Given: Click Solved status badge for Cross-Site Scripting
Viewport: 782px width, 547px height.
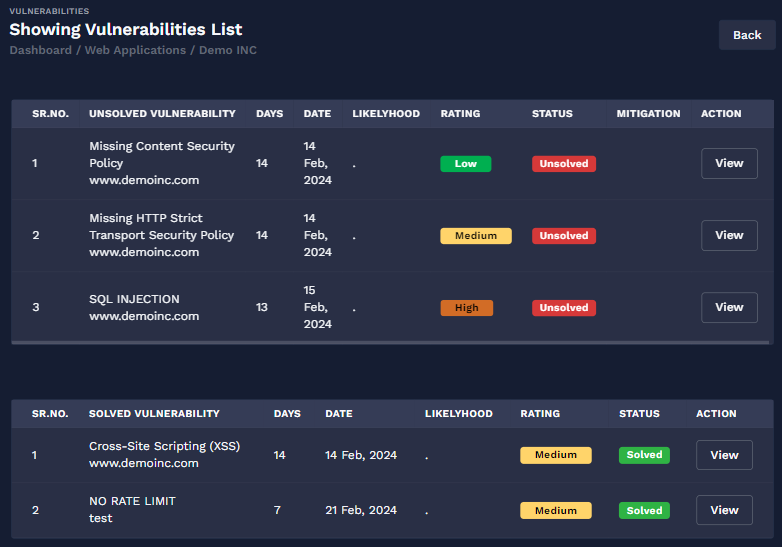Looking at the screenshot, I should (x=644, y=455).
